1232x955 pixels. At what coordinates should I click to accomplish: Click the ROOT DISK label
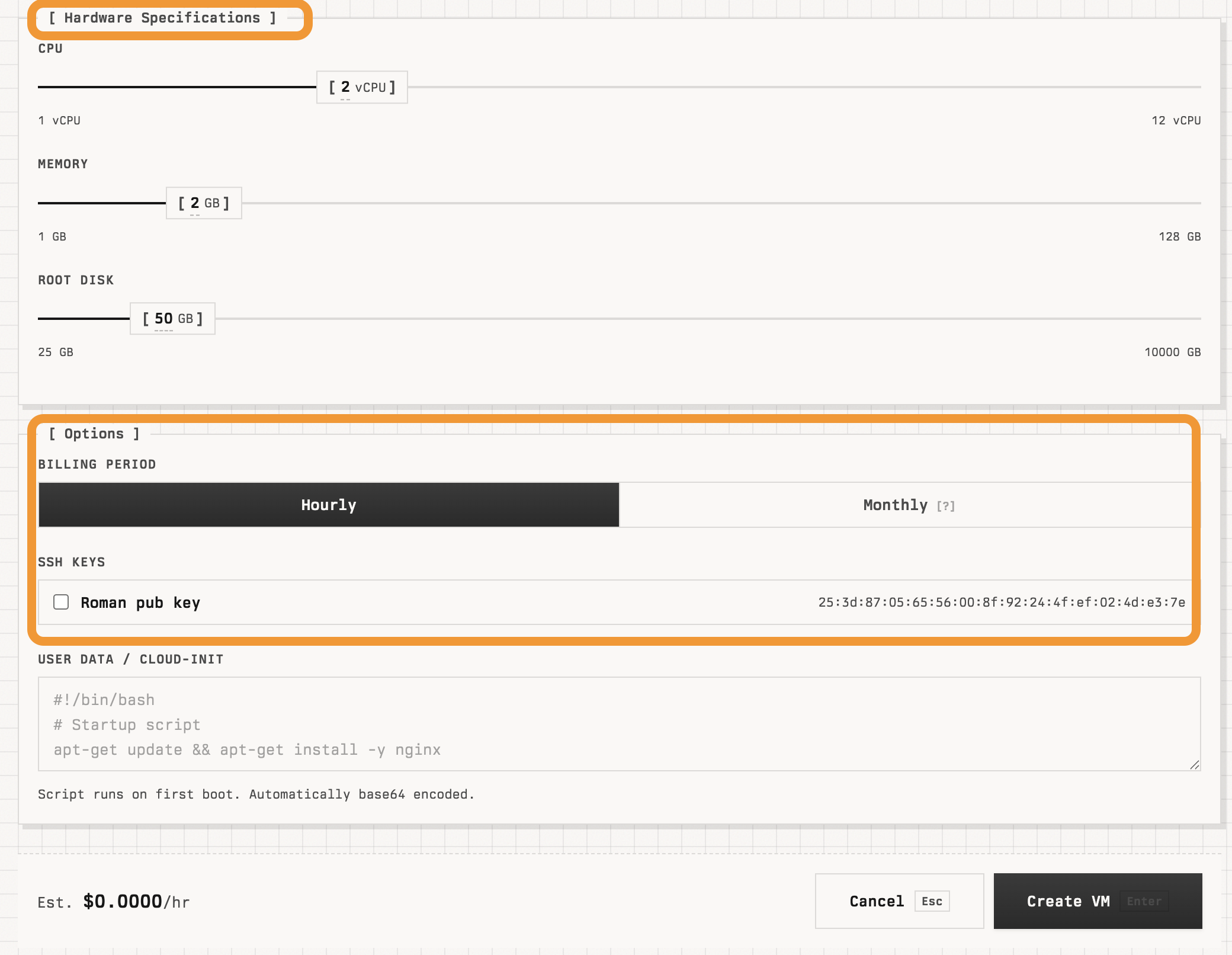76,280
